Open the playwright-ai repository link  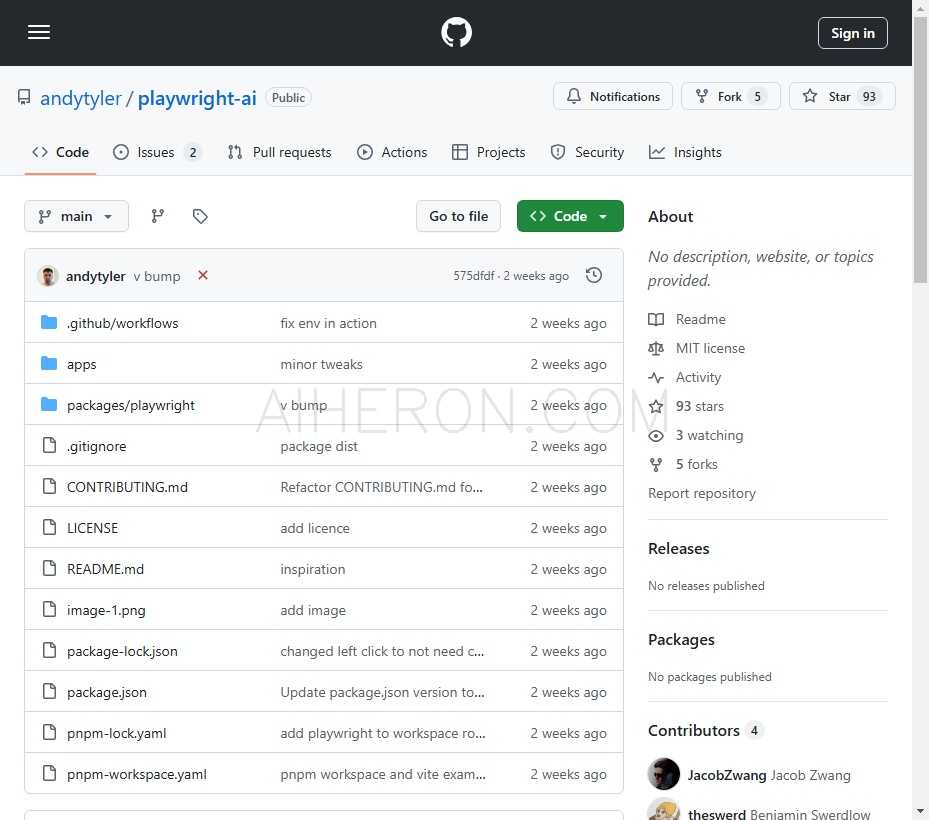click(x=197, y=98)
